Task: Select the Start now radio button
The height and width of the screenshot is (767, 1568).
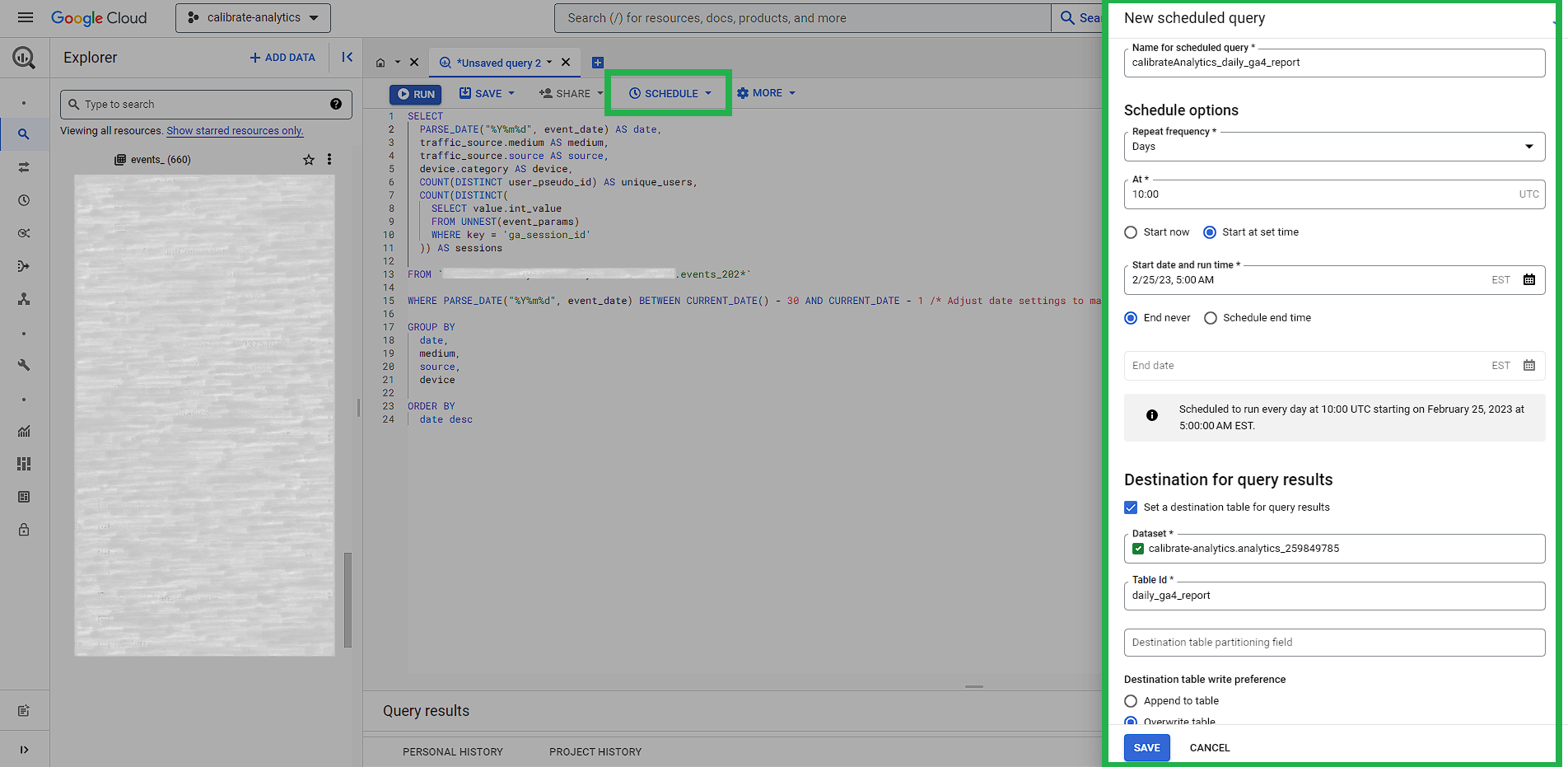Action: pyautogui.click(x=1131, y=232)
